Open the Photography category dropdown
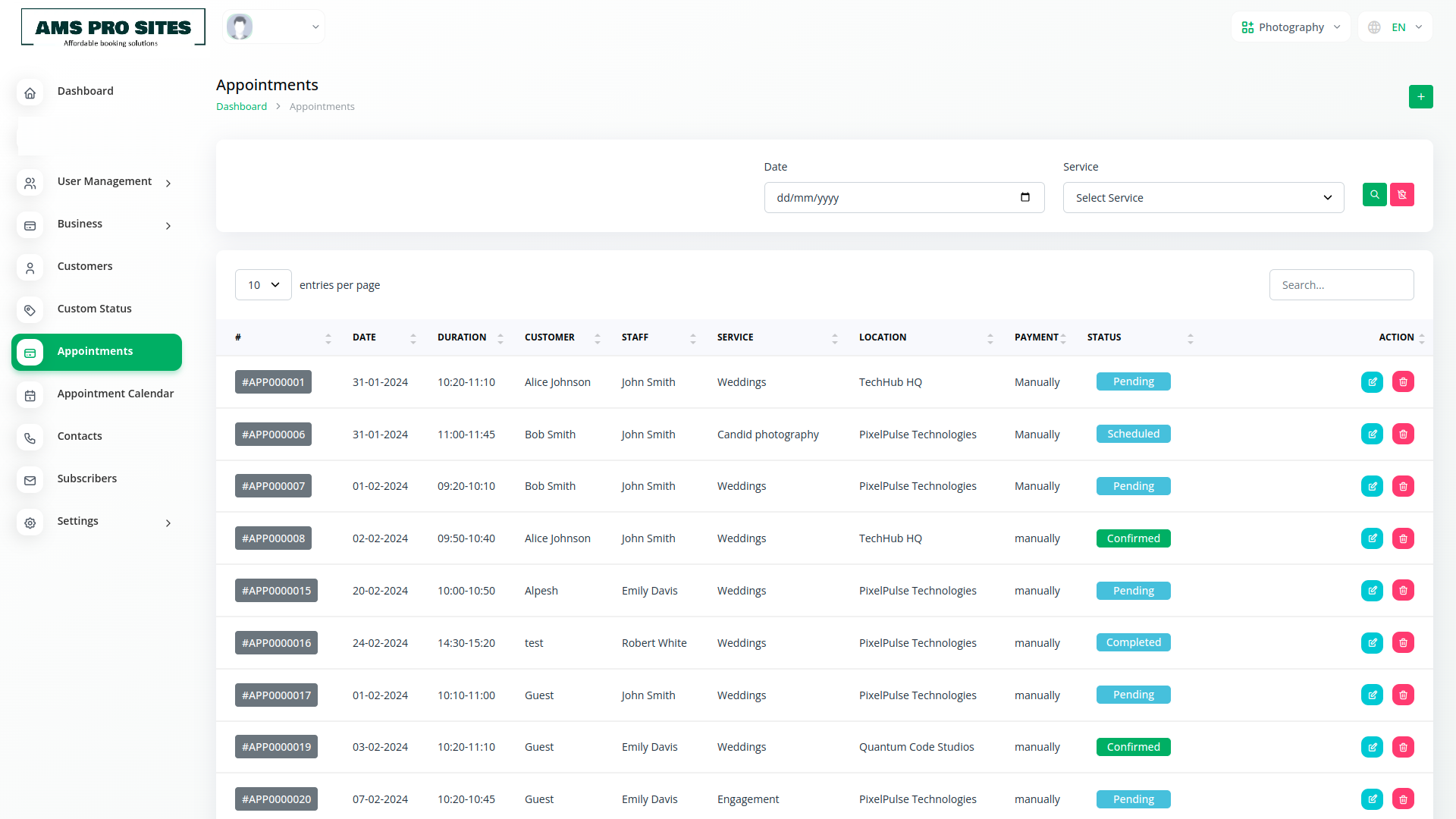1456x819 pixels. (x=1291, y=27)
